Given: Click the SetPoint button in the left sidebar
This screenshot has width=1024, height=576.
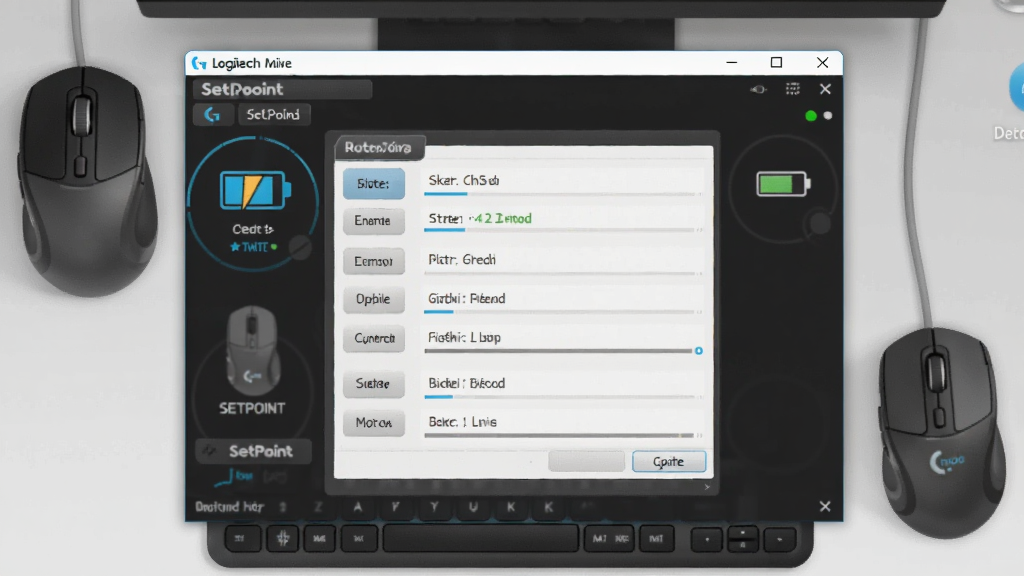Looking at the screenshot, I should [x=253, y=451].
